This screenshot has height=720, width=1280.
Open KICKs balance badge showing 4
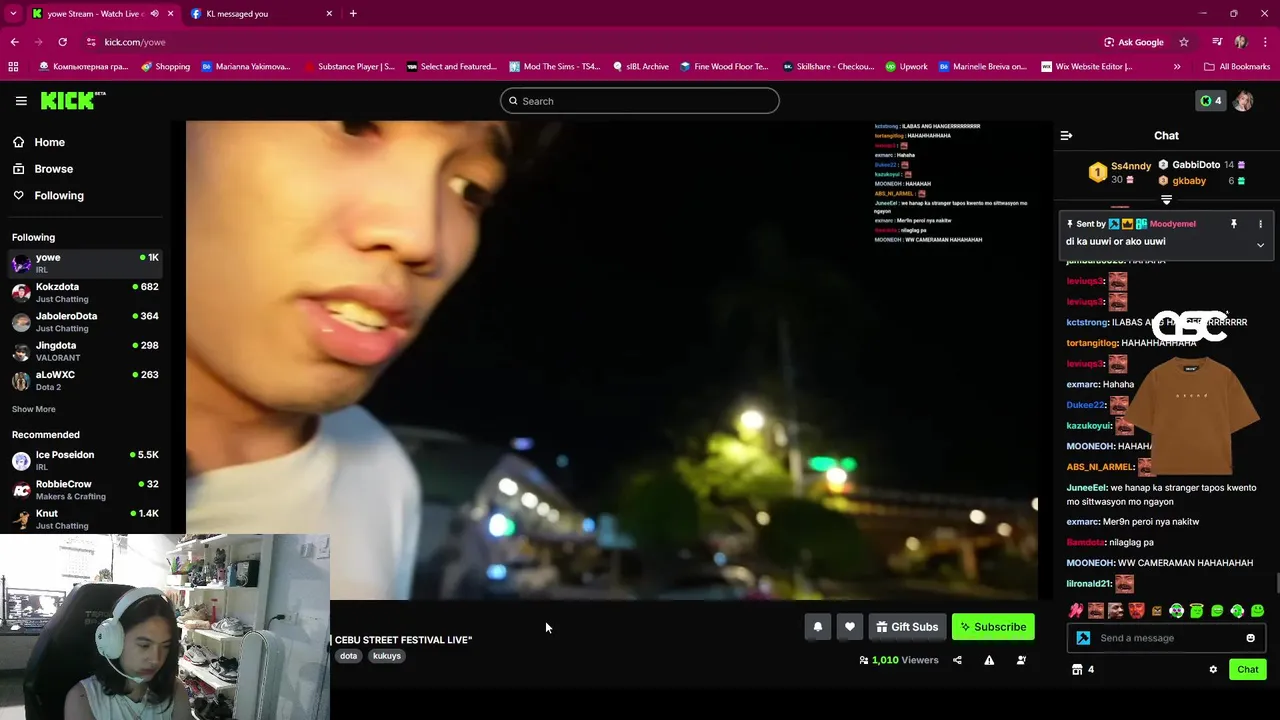1211,101
